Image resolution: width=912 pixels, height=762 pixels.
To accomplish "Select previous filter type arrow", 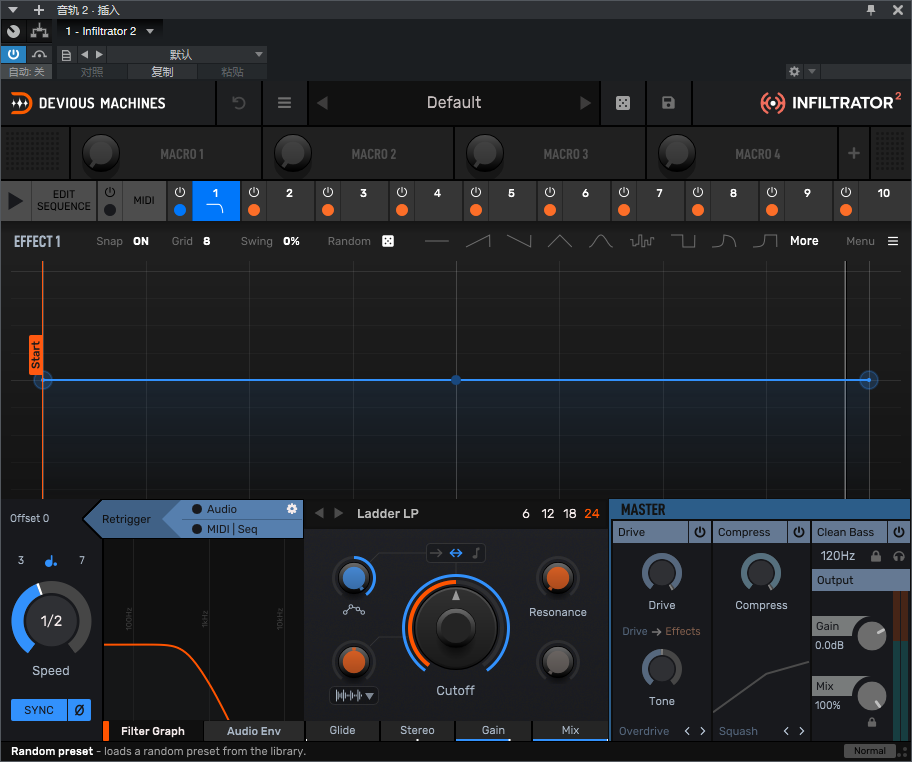I will (x=319, y=513).
